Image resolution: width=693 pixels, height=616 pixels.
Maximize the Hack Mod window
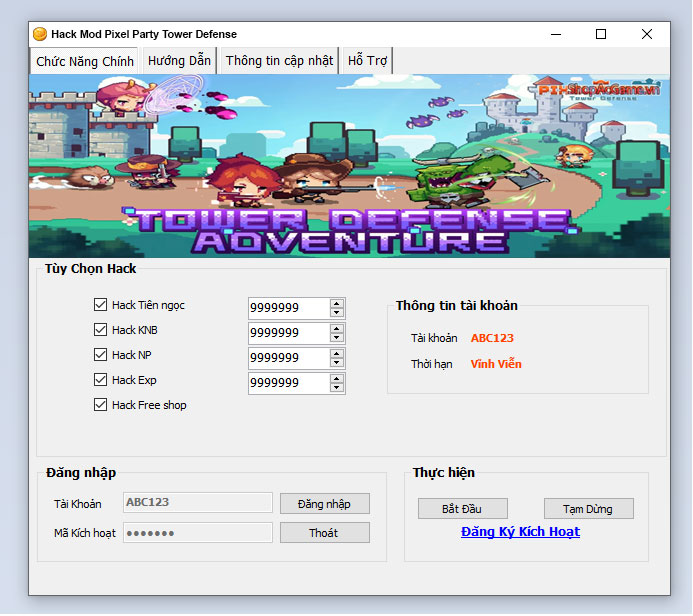(601, 34)
